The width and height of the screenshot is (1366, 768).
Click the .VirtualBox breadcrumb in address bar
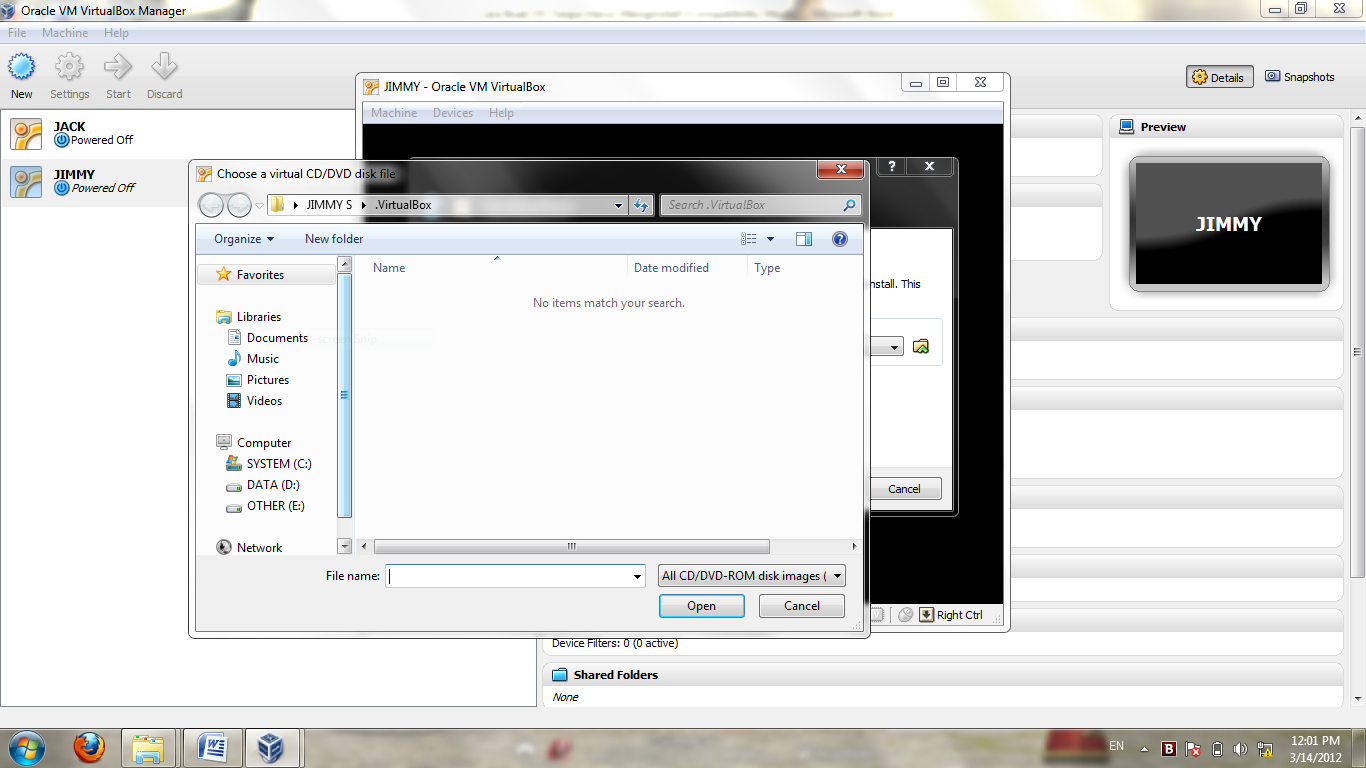click(x=403, y=205)
